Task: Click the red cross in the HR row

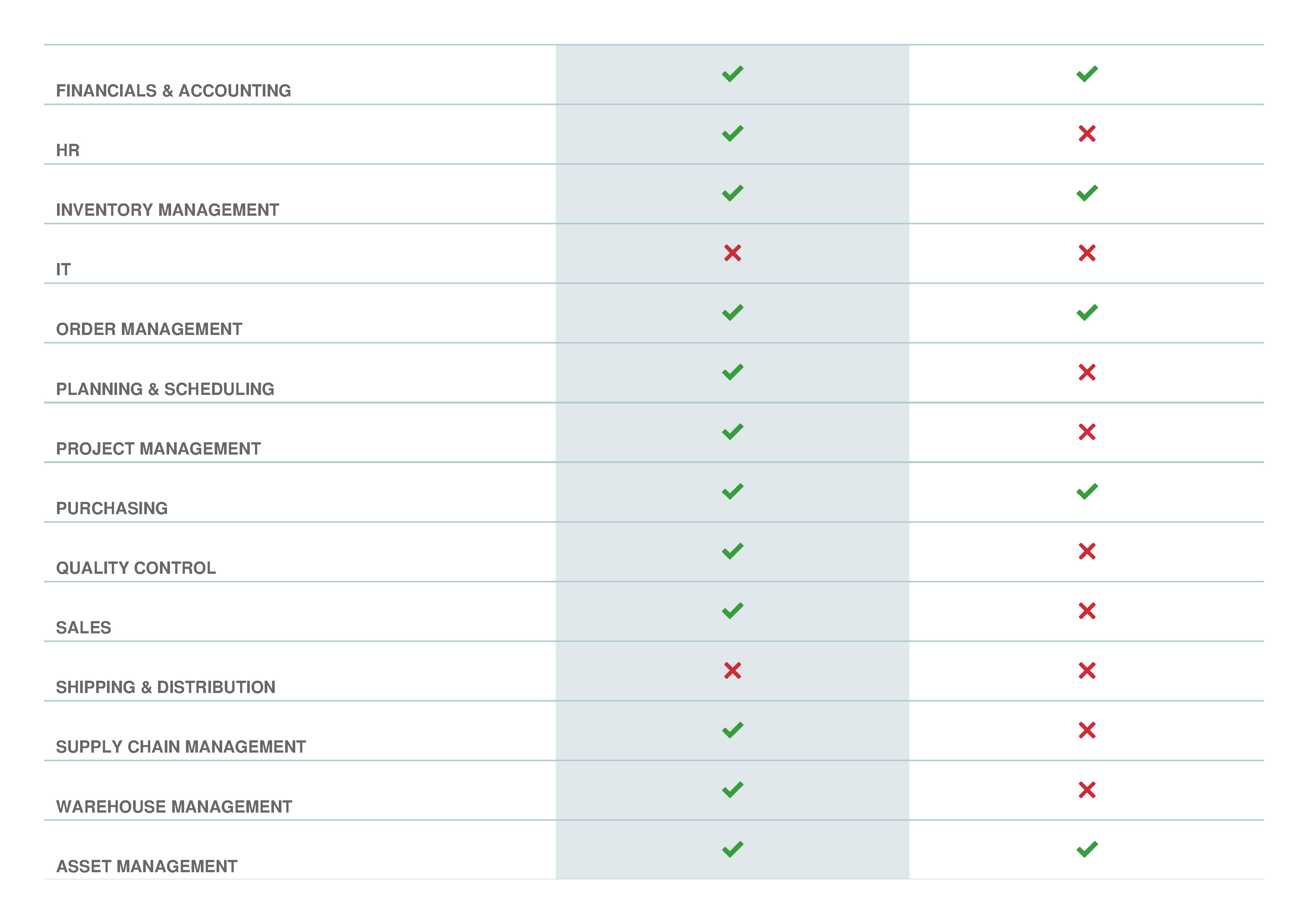Action: click(x=1086, y=134)
